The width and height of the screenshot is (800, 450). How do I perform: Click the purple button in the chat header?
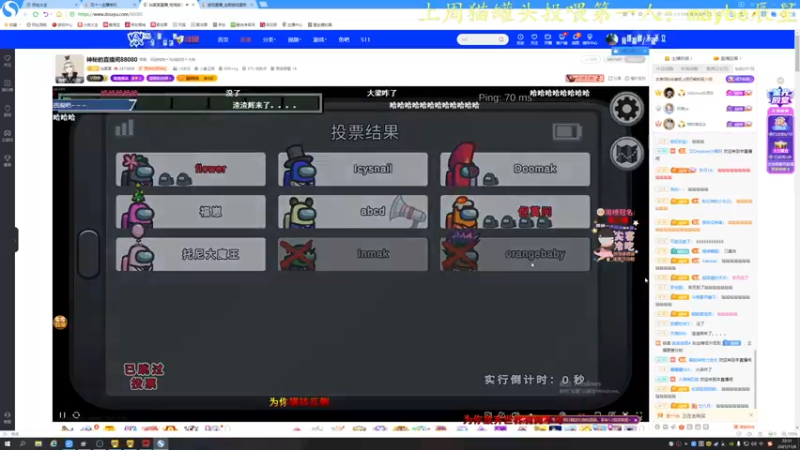740,79
